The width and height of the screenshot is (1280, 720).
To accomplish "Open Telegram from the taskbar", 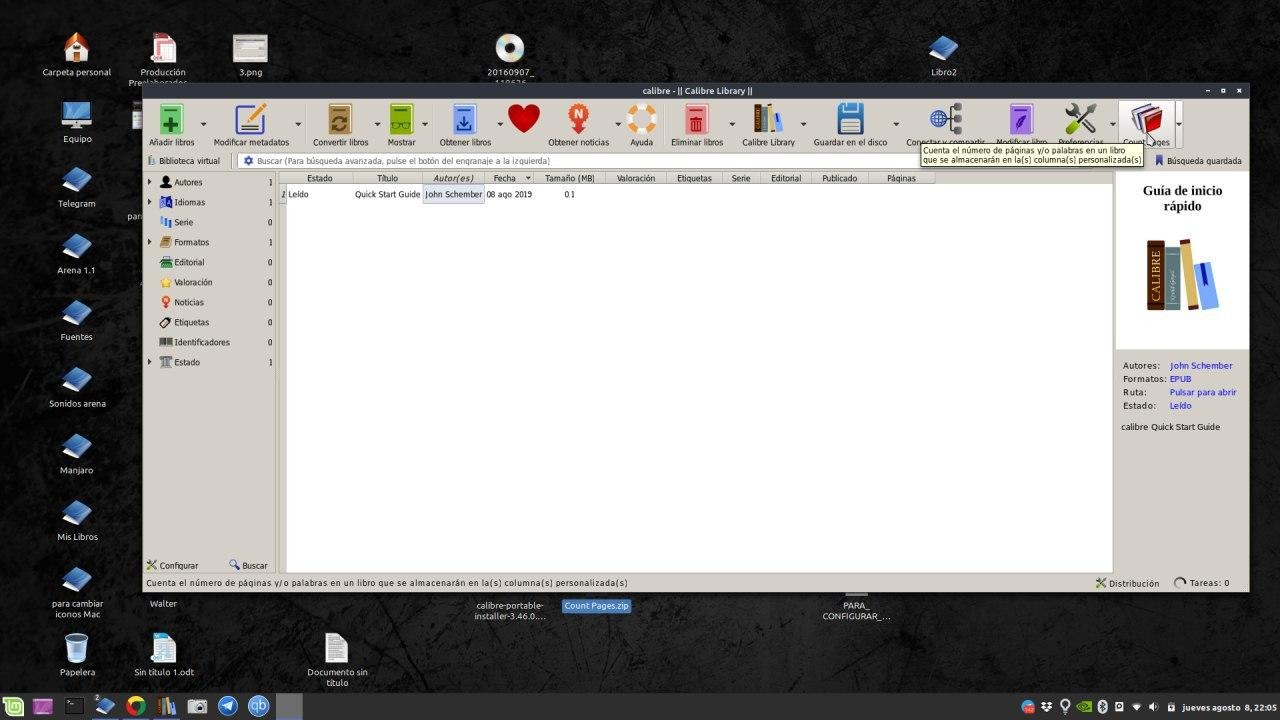I will point(228,706).
